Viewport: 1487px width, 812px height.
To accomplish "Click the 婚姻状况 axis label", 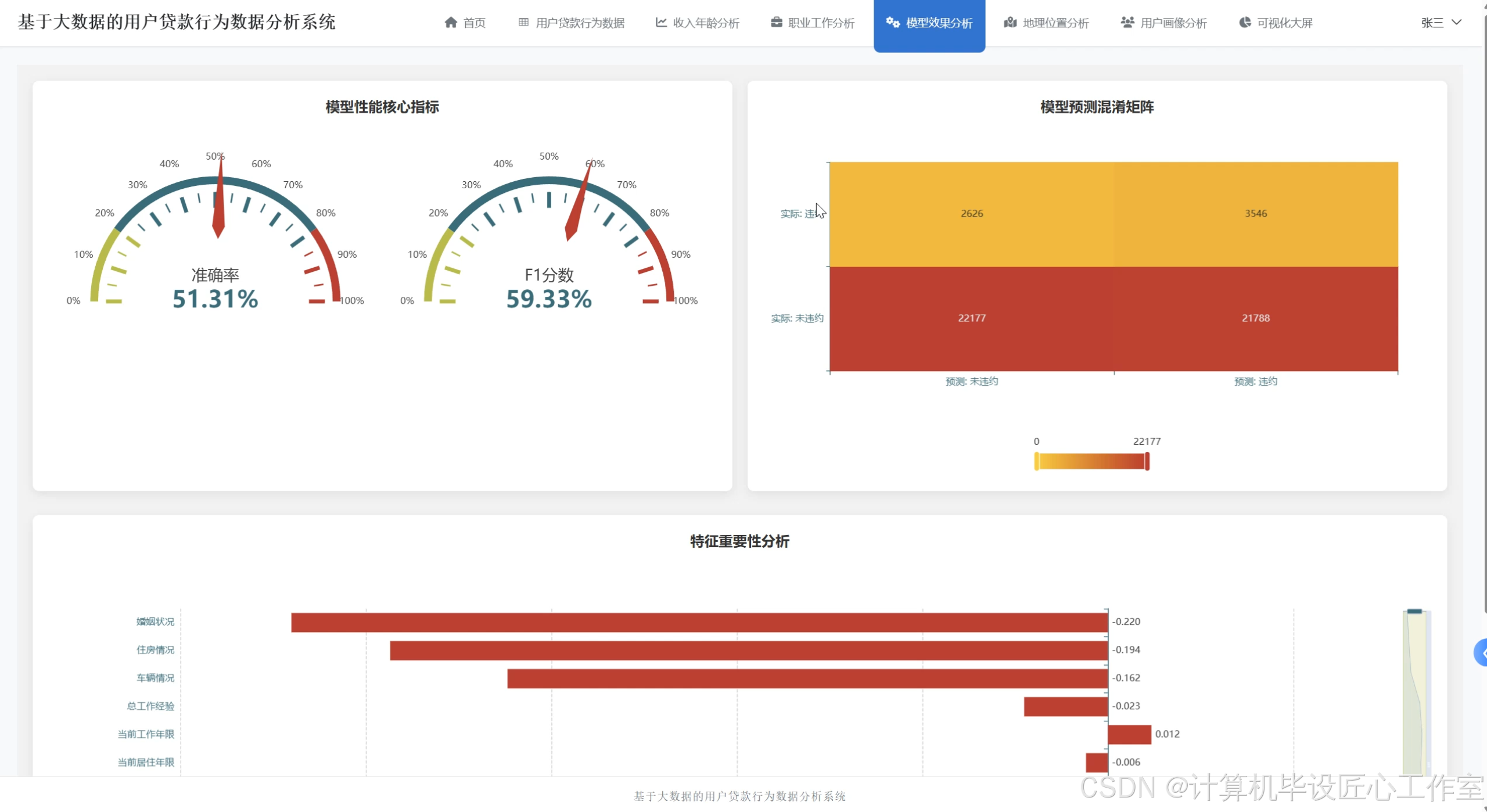I will tap(155, 621).
